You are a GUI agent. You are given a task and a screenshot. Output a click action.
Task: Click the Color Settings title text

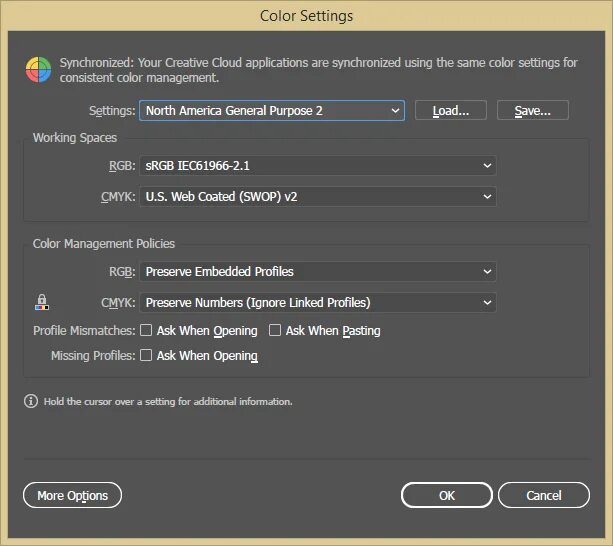pos(306,16)
